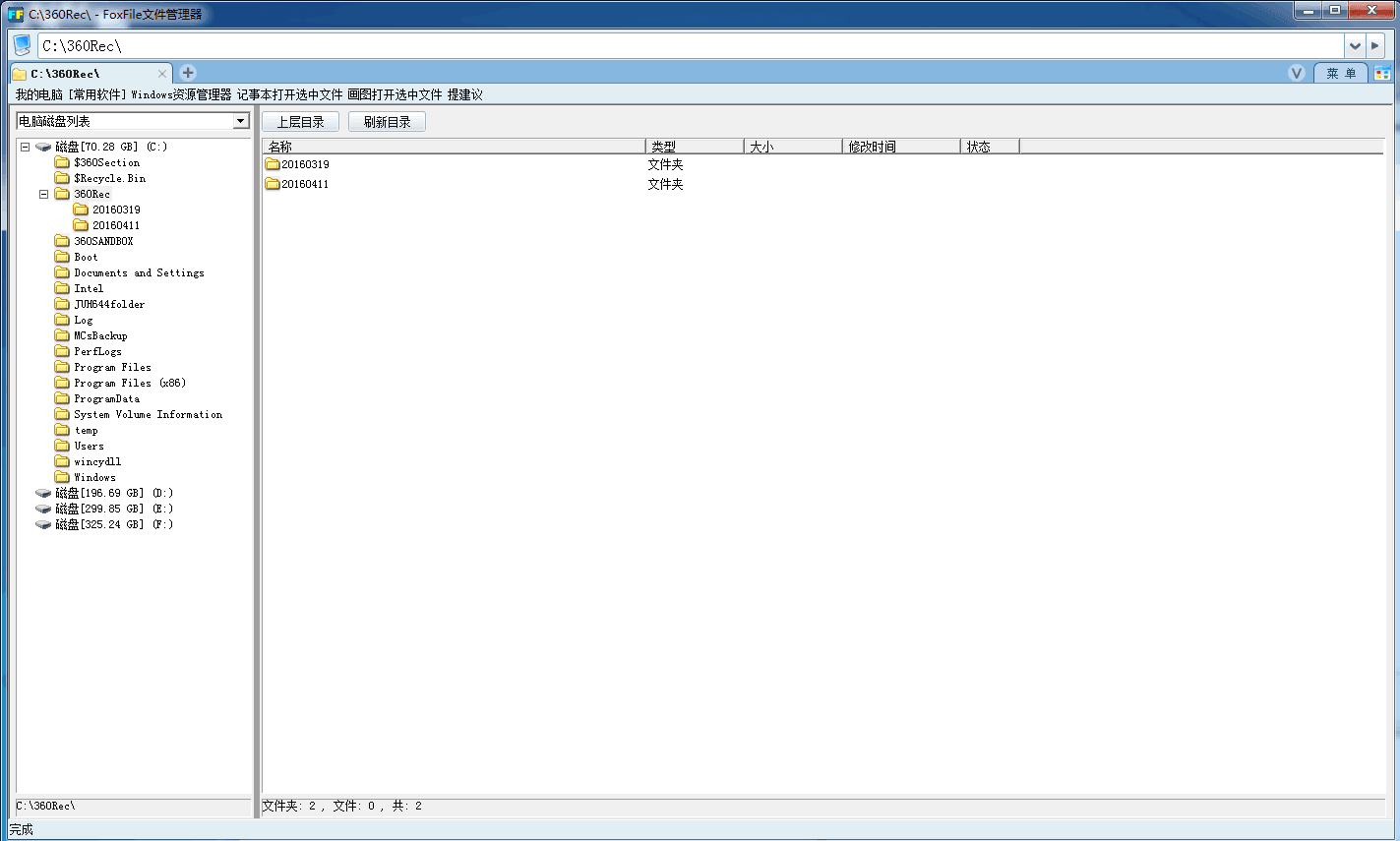This screenshot has width=1400, height=841.
Task: Open the 我的电脑 menu item
Action: (38, 95)
